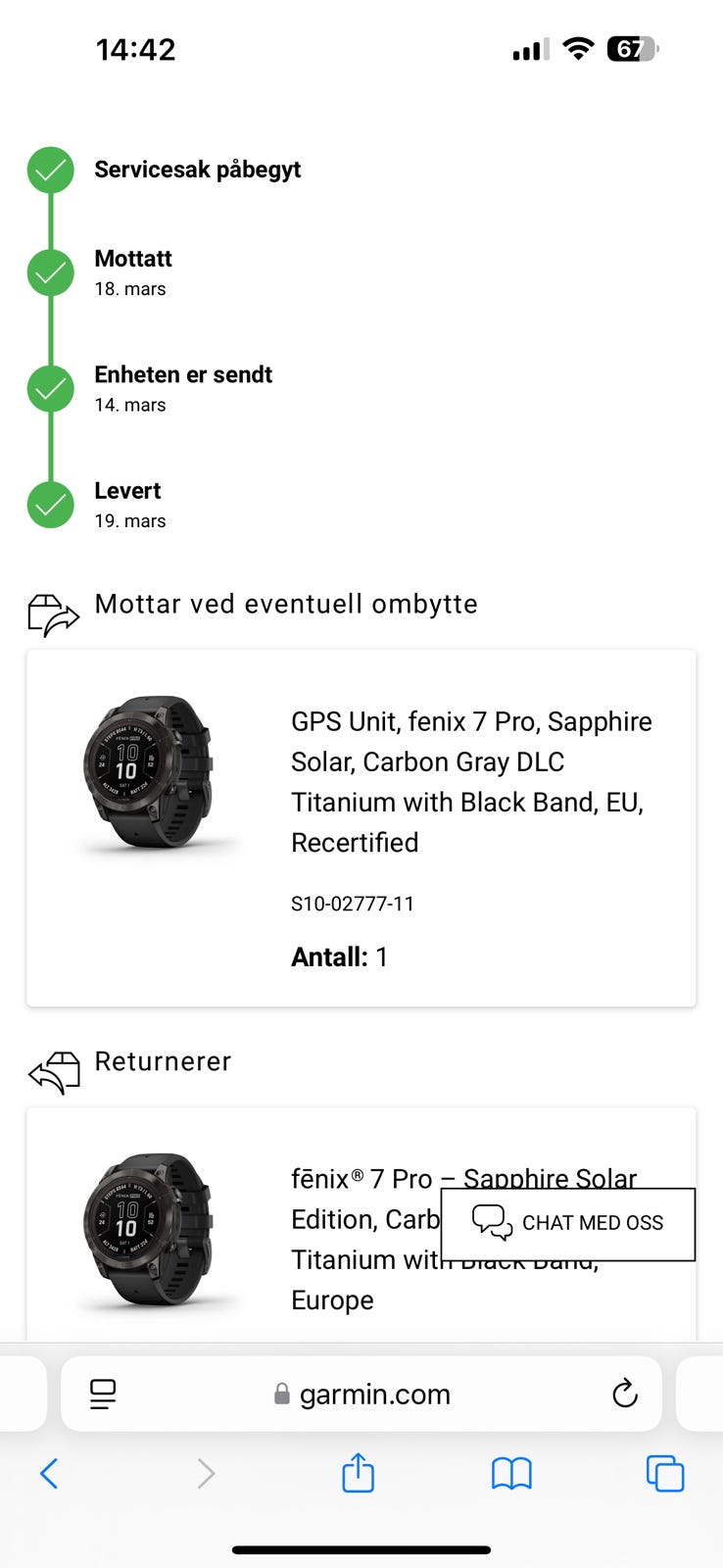Open the page reader options icon
This screenshot has width=723, height=1568.
[103, 1394]
